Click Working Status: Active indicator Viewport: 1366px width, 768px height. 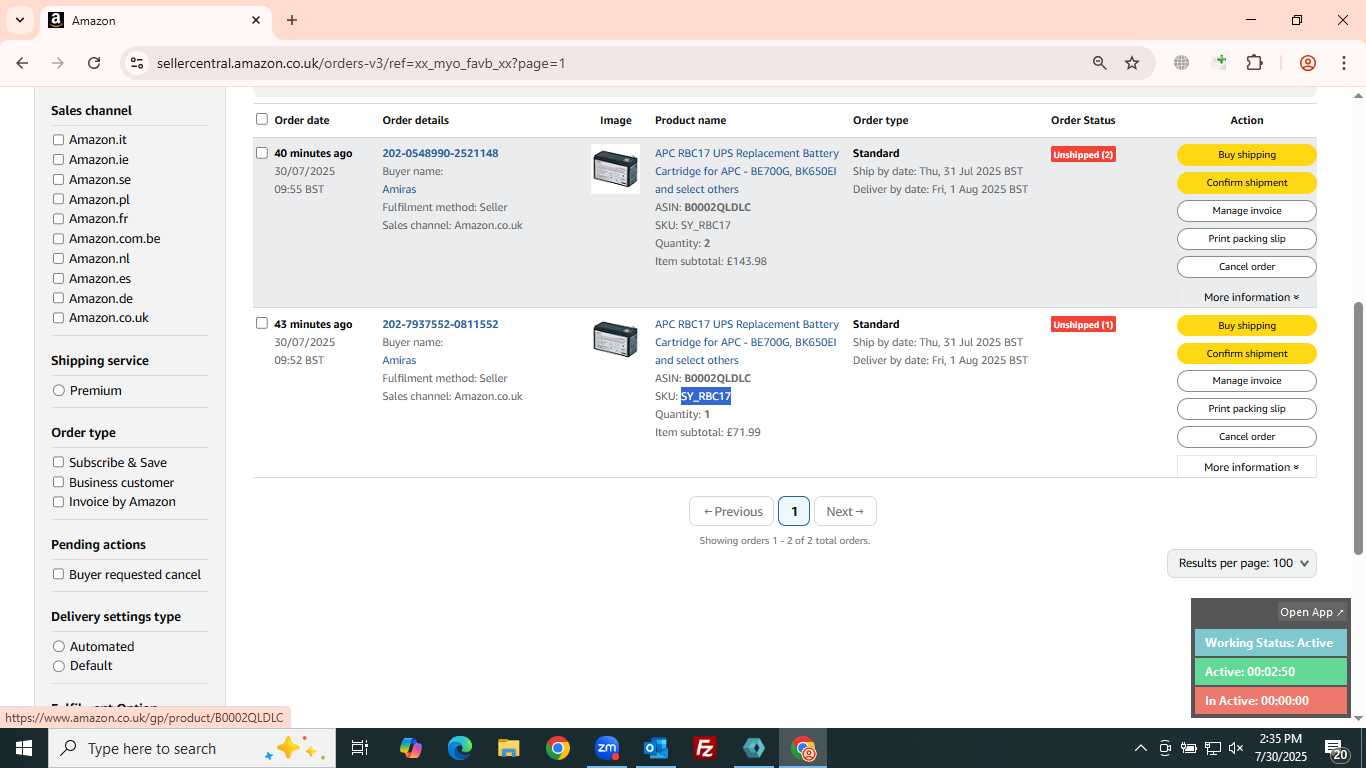(x=1270, y=643)
